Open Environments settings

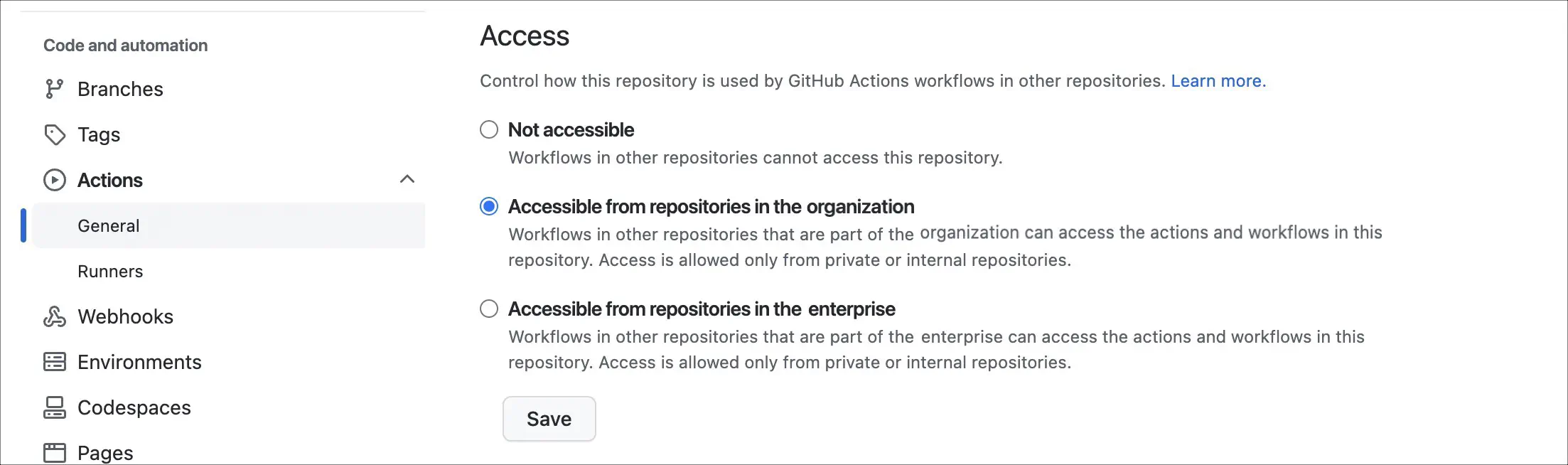[x=139, y=361]
